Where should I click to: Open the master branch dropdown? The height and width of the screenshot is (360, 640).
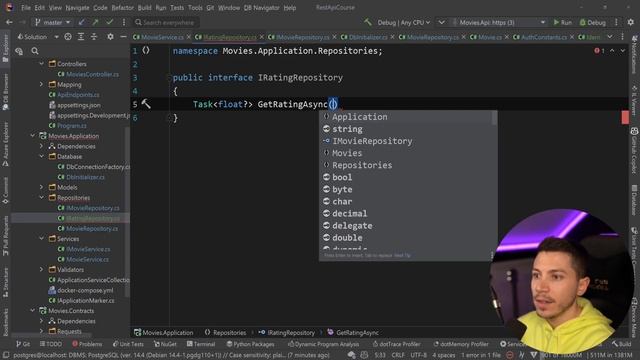[x=52, y=22]
